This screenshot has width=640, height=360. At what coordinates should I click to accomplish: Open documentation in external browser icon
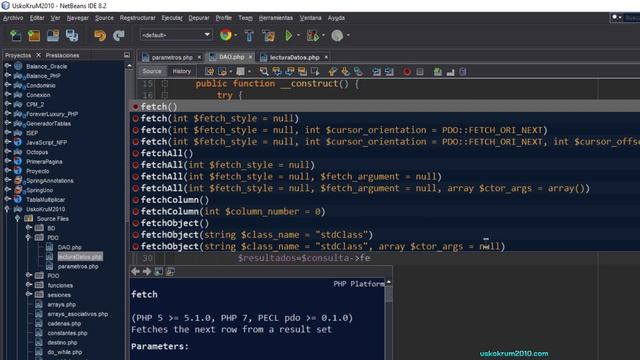[159, 271]
